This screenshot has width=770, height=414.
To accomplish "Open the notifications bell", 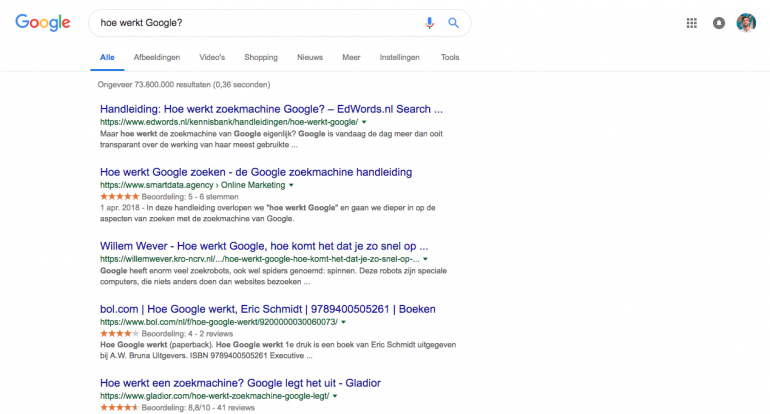I will [719, 23].
